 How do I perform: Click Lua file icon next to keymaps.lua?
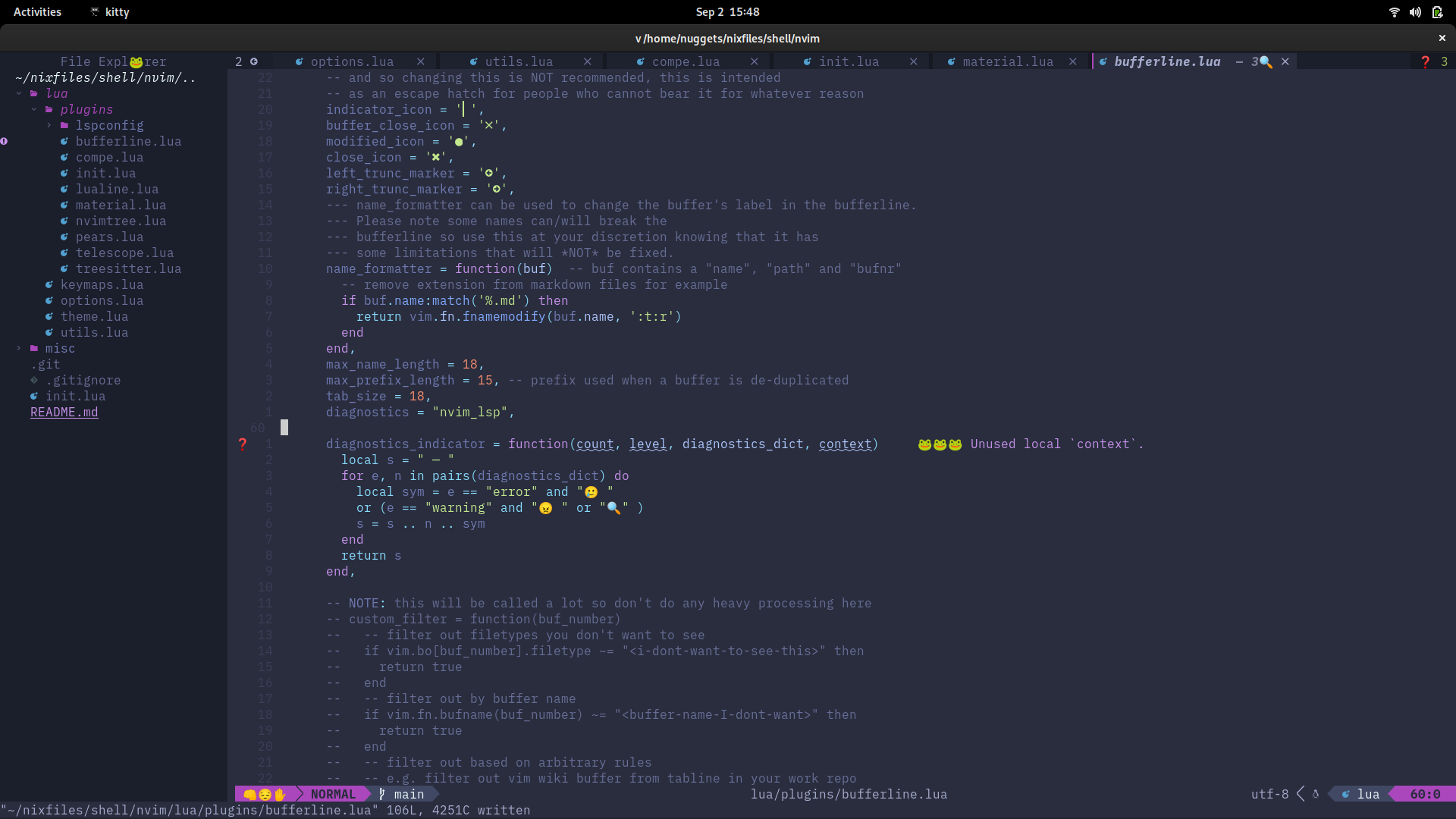point(49,284)
